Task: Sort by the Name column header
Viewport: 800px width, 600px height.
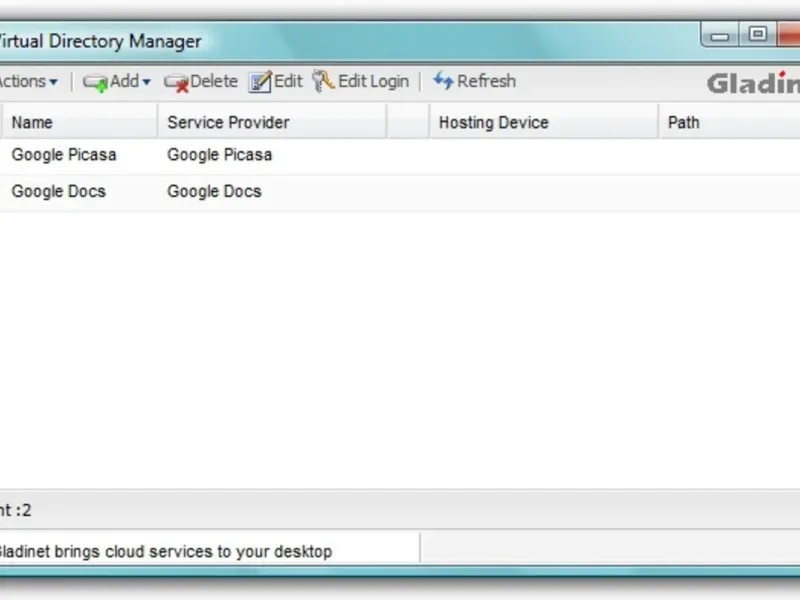Action: [x=79, y=122]
